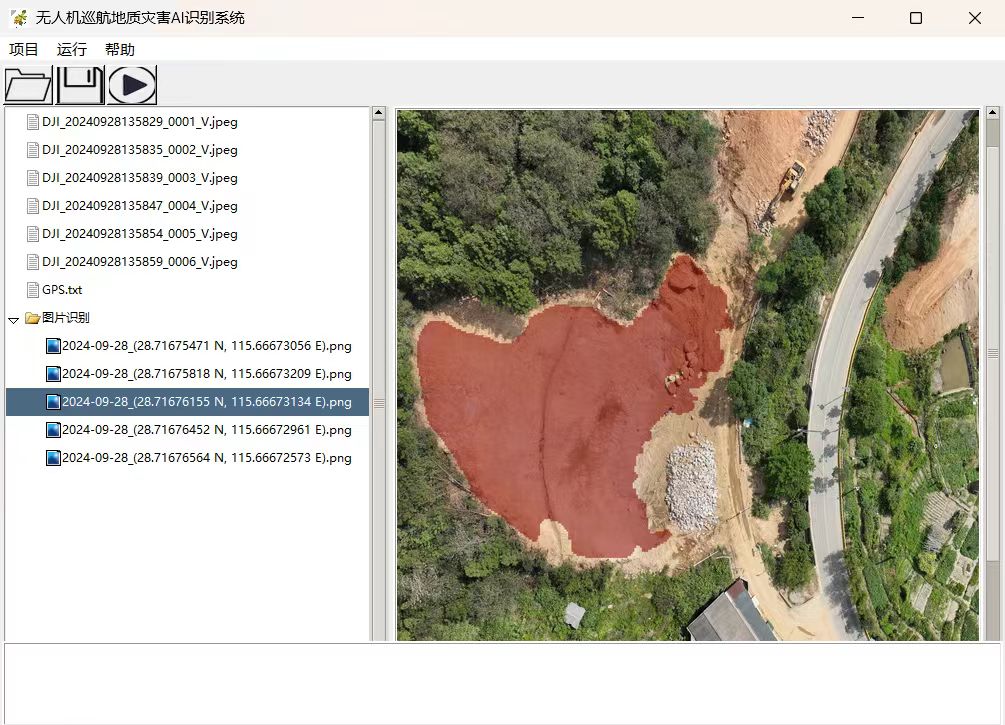Select file DJI_20240928135847_0004_V.jpeg
The height and width of the screenshot is (725, 1005).
pyautogui.click(x=140, y=206)
